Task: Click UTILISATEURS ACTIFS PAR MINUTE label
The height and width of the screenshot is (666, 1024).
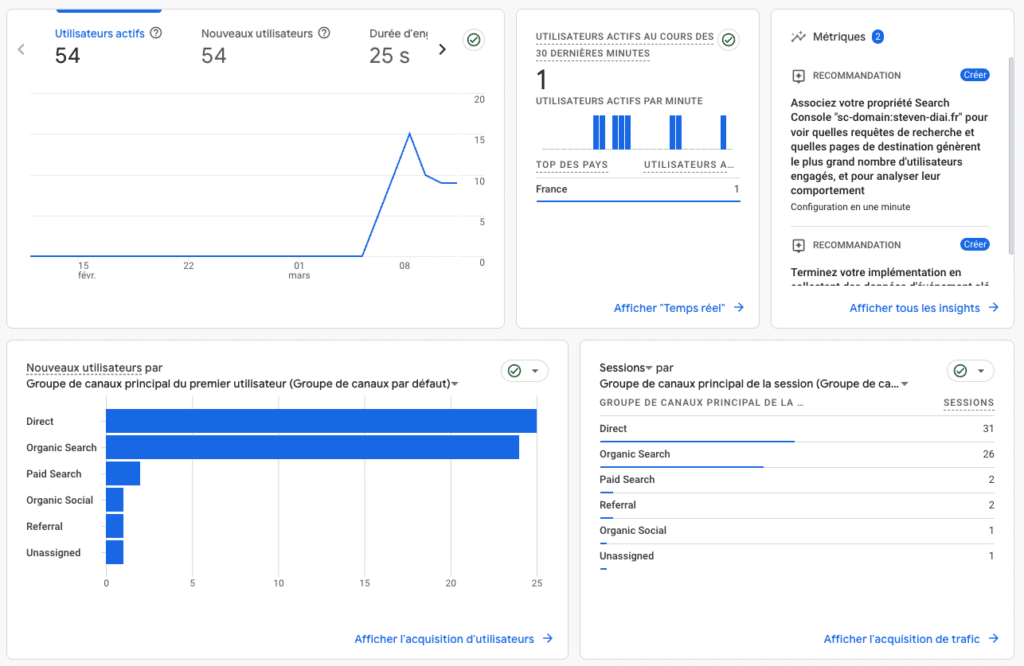Action: click(619, 101)
